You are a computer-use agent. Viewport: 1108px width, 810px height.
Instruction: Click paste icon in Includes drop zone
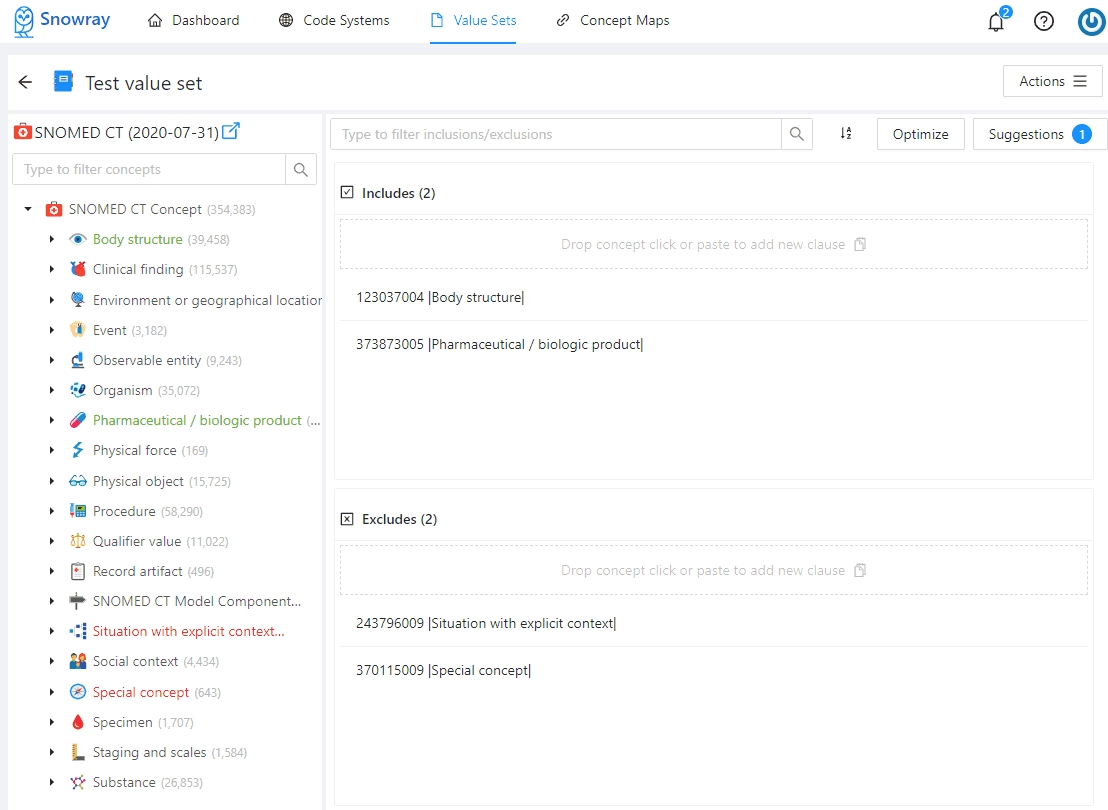pos(860,244)
